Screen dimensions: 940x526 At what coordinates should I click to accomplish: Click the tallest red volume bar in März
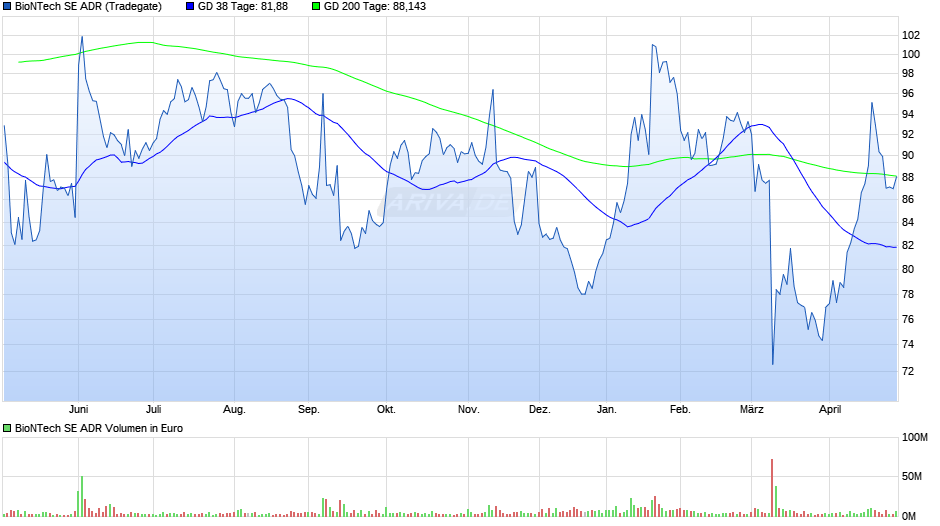point(772,488)
